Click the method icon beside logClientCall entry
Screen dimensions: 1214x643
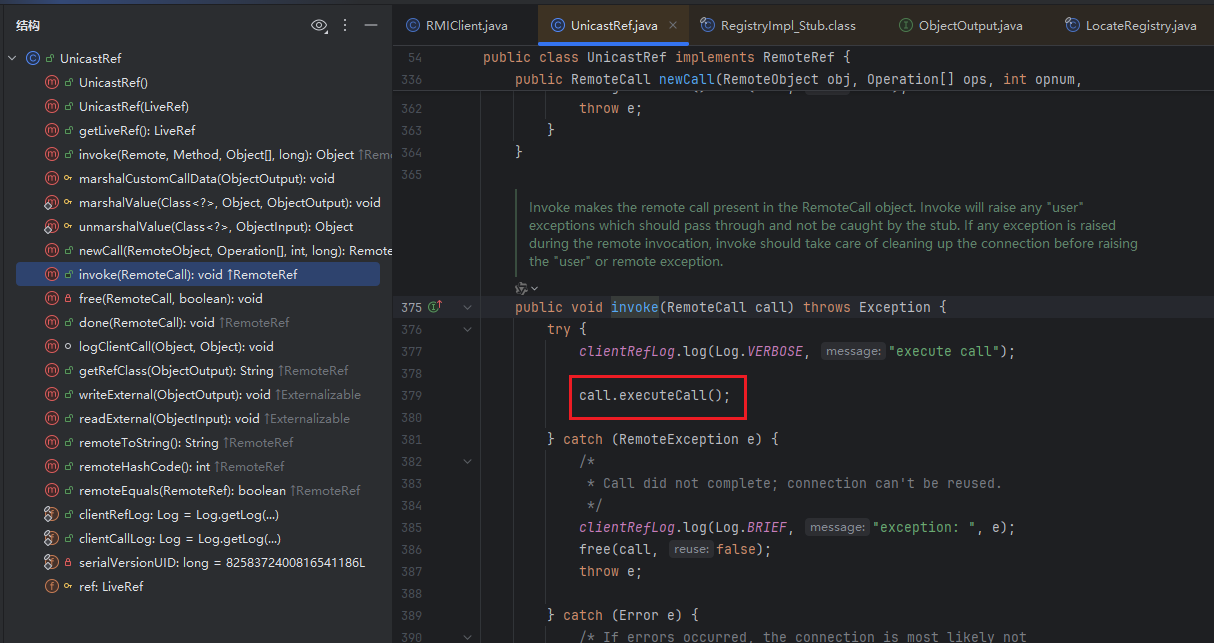click(x=52, y=347)
